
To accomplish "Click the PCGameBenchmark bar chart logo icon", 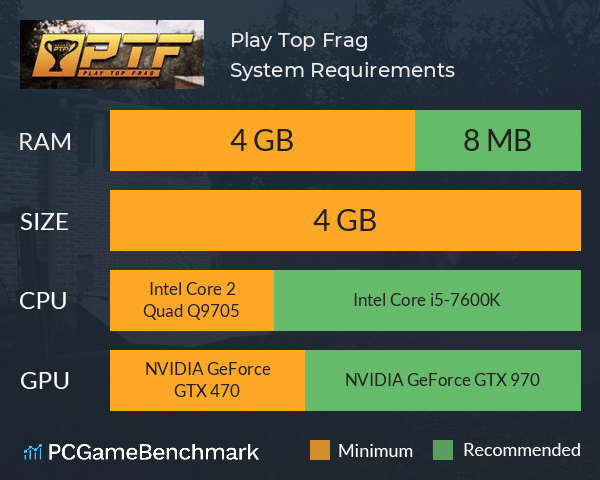I will [x=33, y=452].
